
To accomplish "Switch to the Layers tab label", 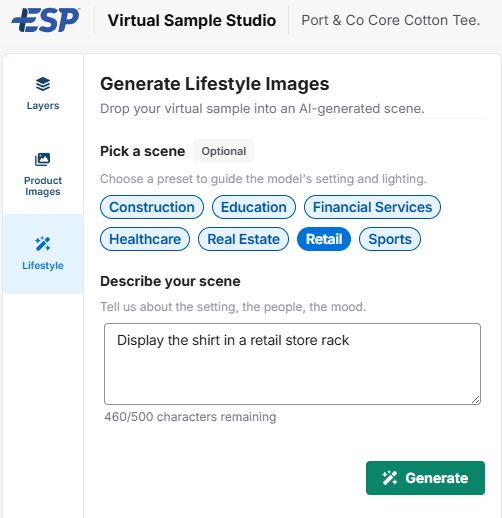I will click(x=43, y=106).
